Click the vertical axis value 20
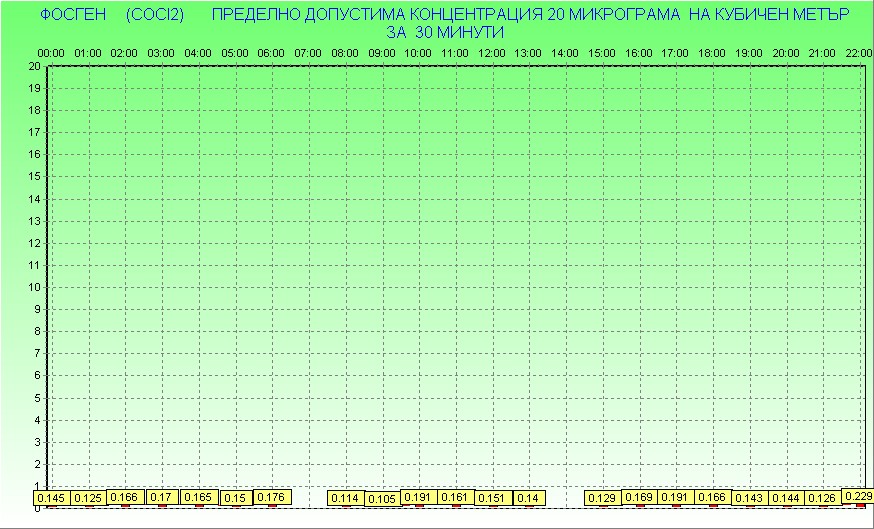Screen dimensions: 874x529 point(34,66)
